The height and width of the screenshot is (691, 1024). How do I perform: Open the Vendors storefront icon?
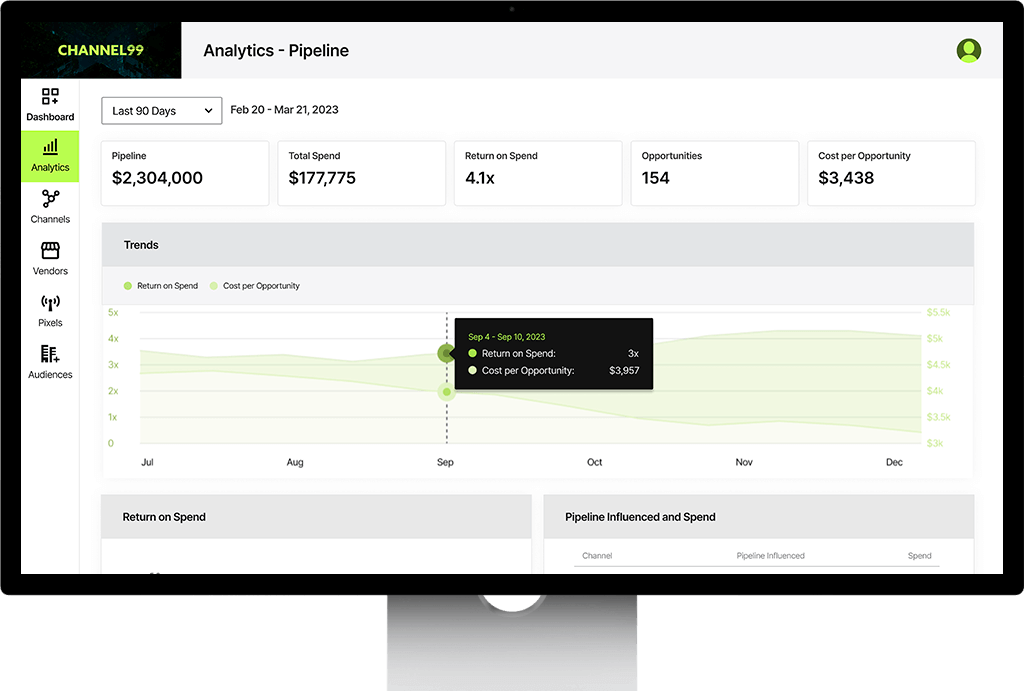(x=50, y=250)
